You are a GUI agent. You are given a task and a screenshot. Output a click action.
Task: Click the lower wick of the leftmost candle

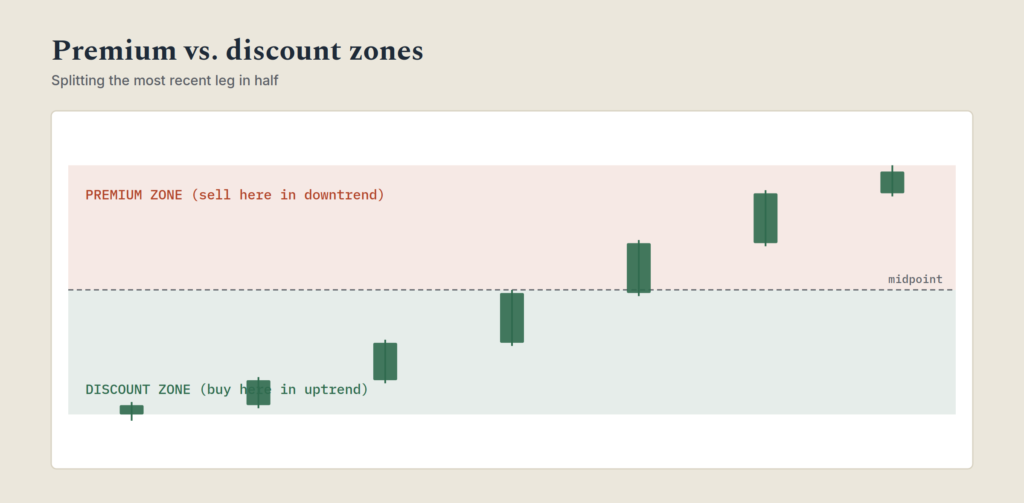click(x=131, y=417)
